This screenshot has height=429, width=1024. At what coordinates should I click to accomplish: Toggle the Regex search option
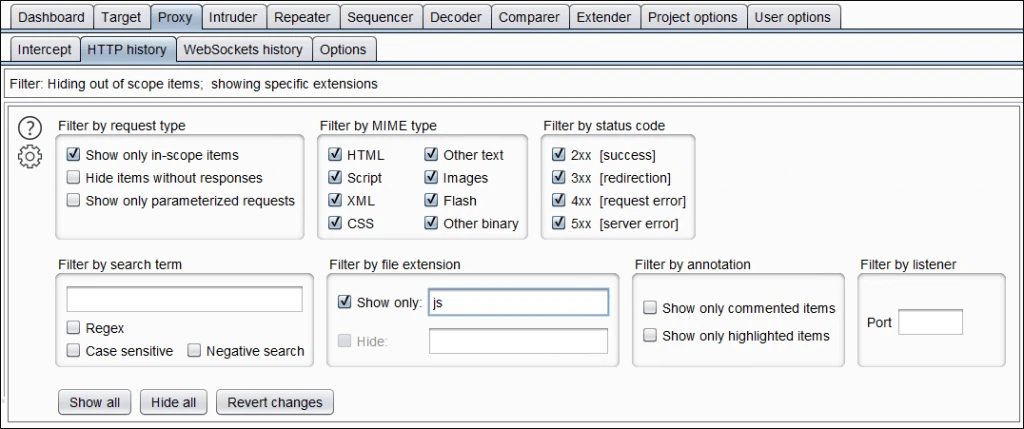point(74,328)
